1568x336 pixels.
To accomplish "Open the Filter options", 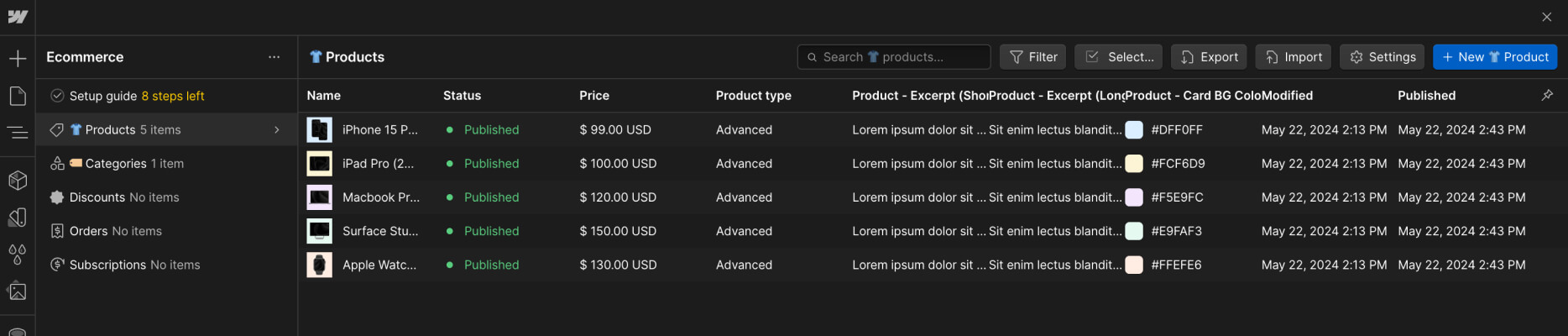I will pyautogui.click(x=1033, y=57).
